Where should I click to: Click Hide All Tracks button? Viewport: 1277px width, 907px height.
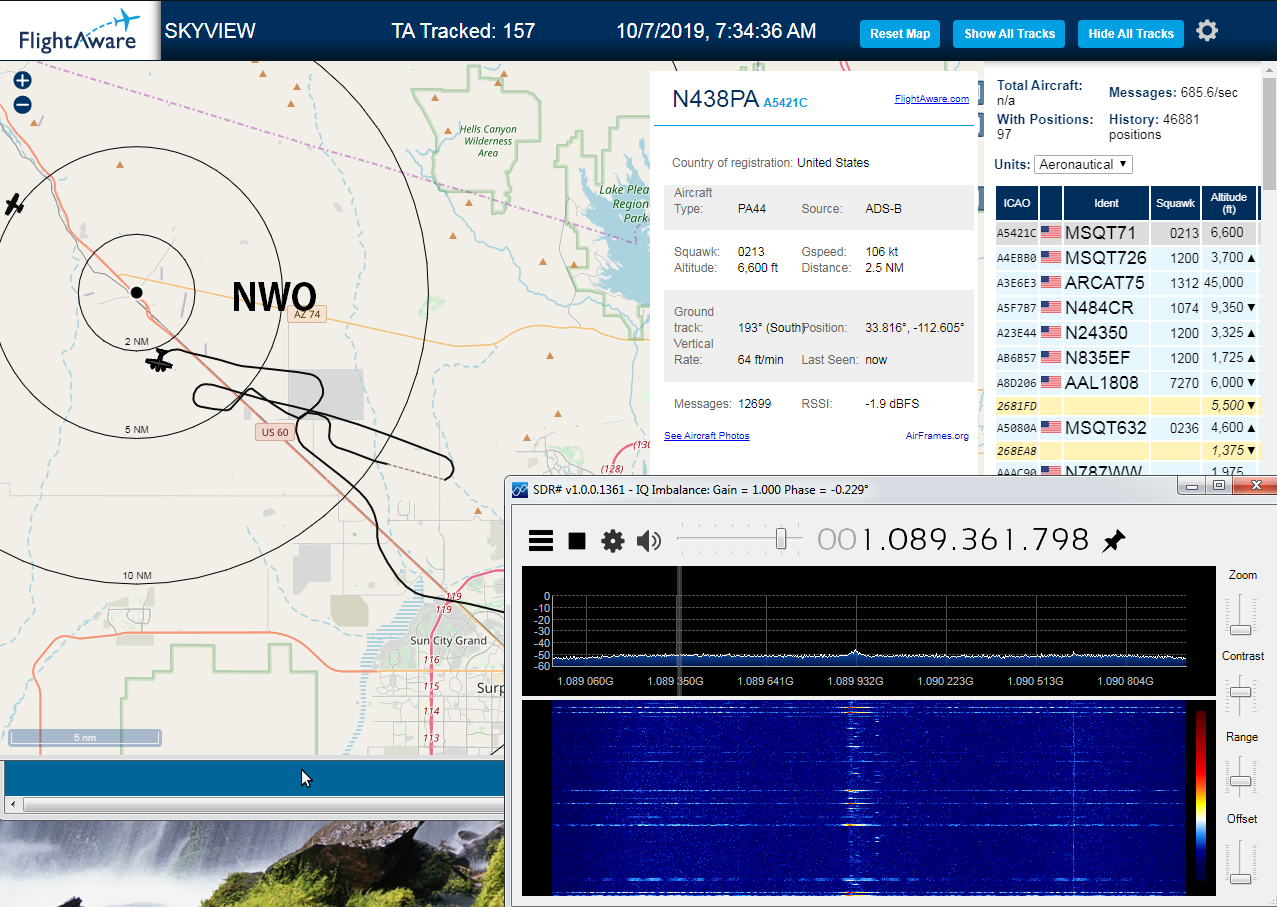[1131, 34]
